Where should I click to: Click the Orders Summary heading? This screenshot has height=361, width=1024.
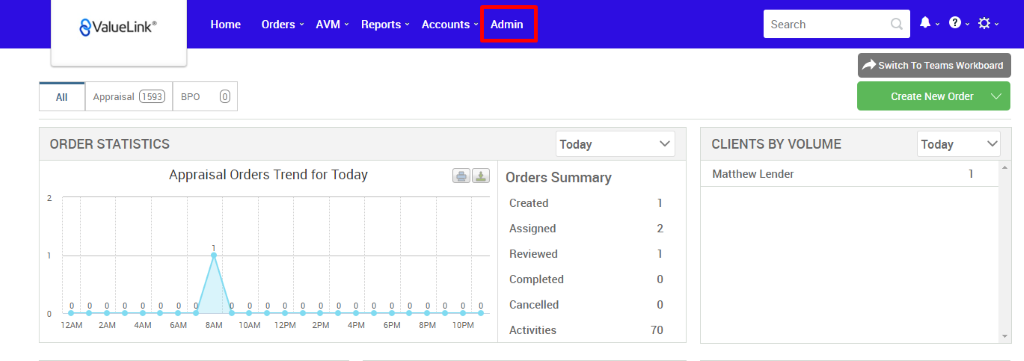click(558, 178)
